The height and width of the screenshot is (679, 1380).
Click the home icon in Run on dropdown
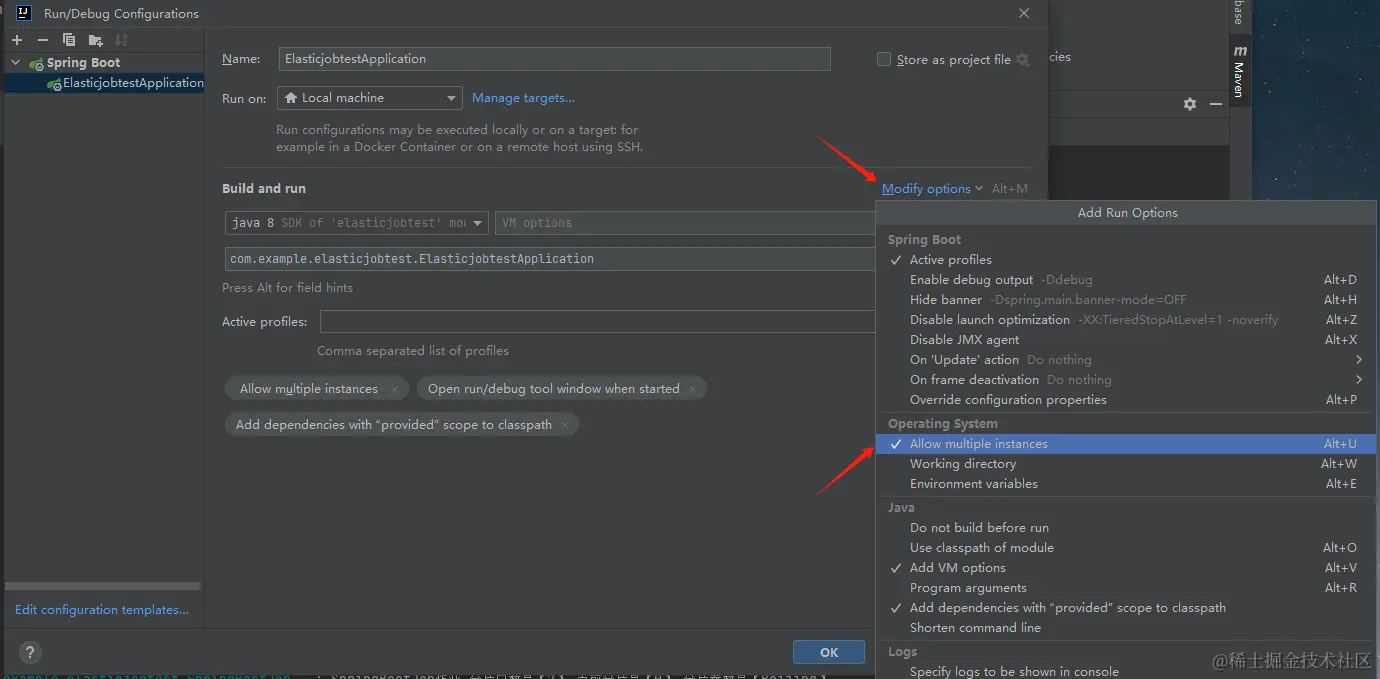pos(291,98)
